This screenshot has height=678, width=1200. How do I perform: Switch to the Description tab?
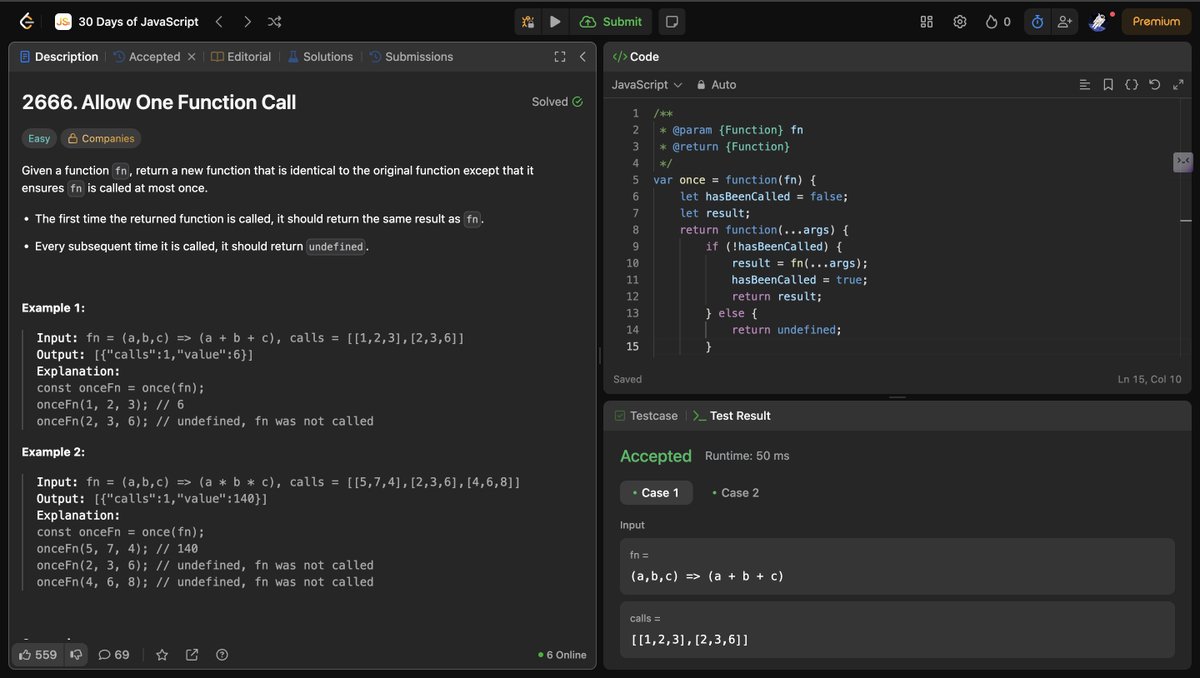click(x=58, y=57)
